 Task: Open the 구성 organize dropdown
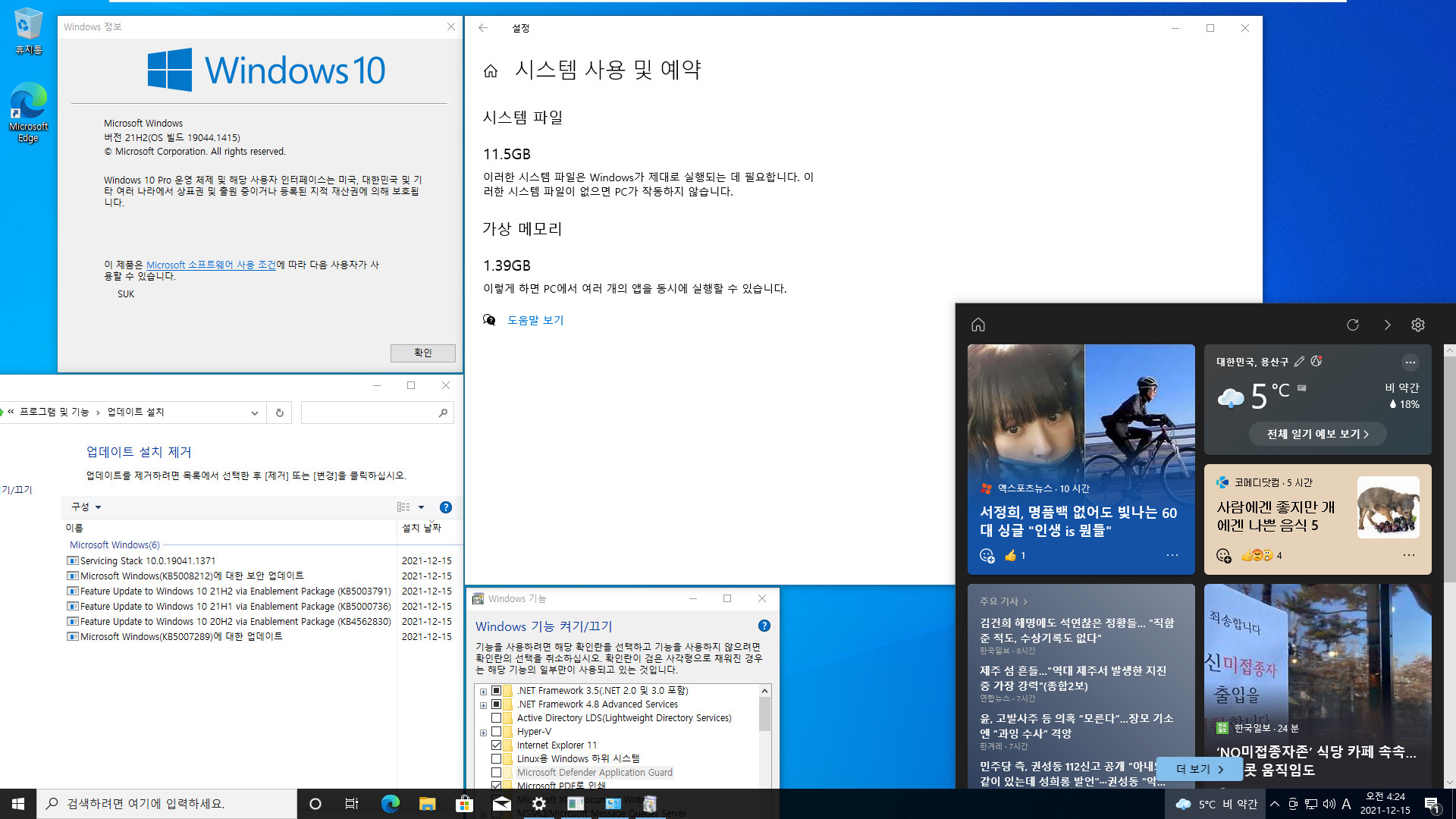point(86,507)
